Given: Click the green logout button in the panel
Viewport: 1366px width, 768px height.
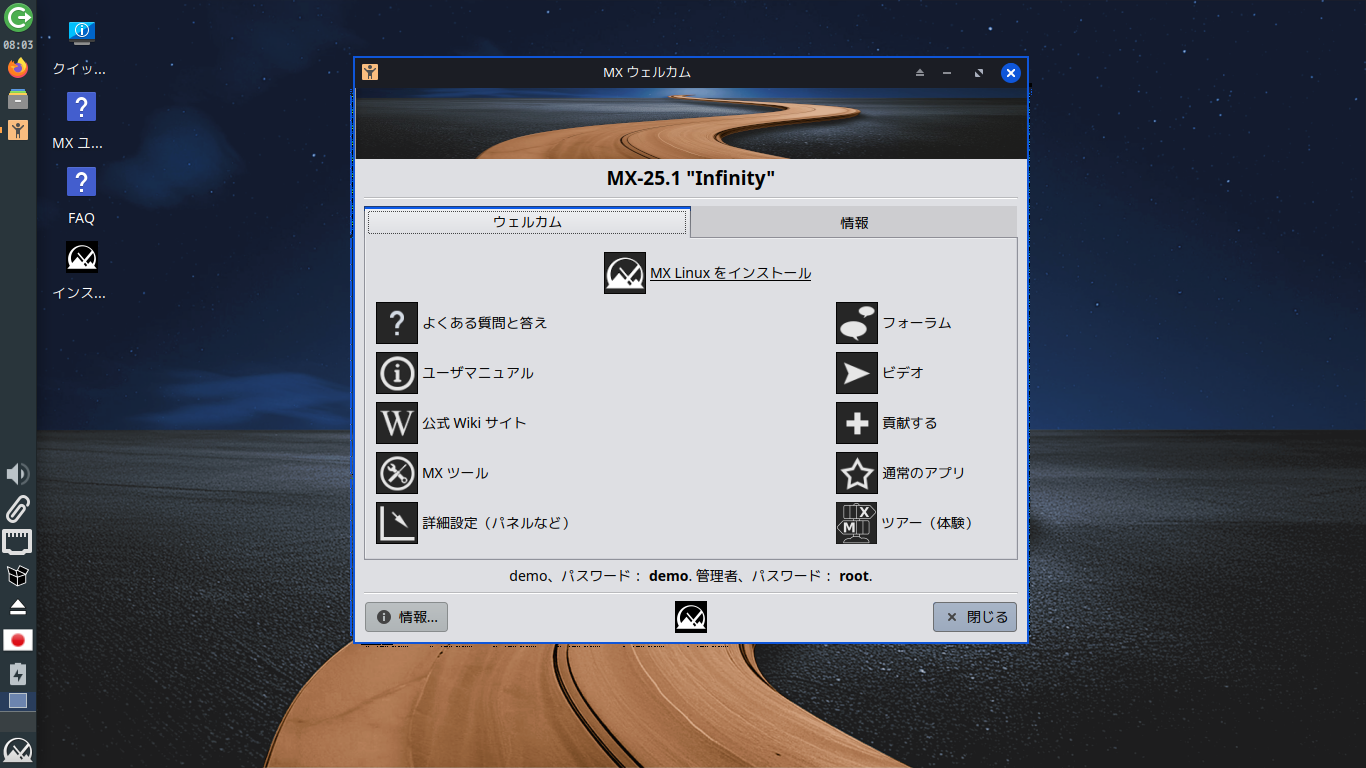Looking at the screenshot, I should [18, 17].
